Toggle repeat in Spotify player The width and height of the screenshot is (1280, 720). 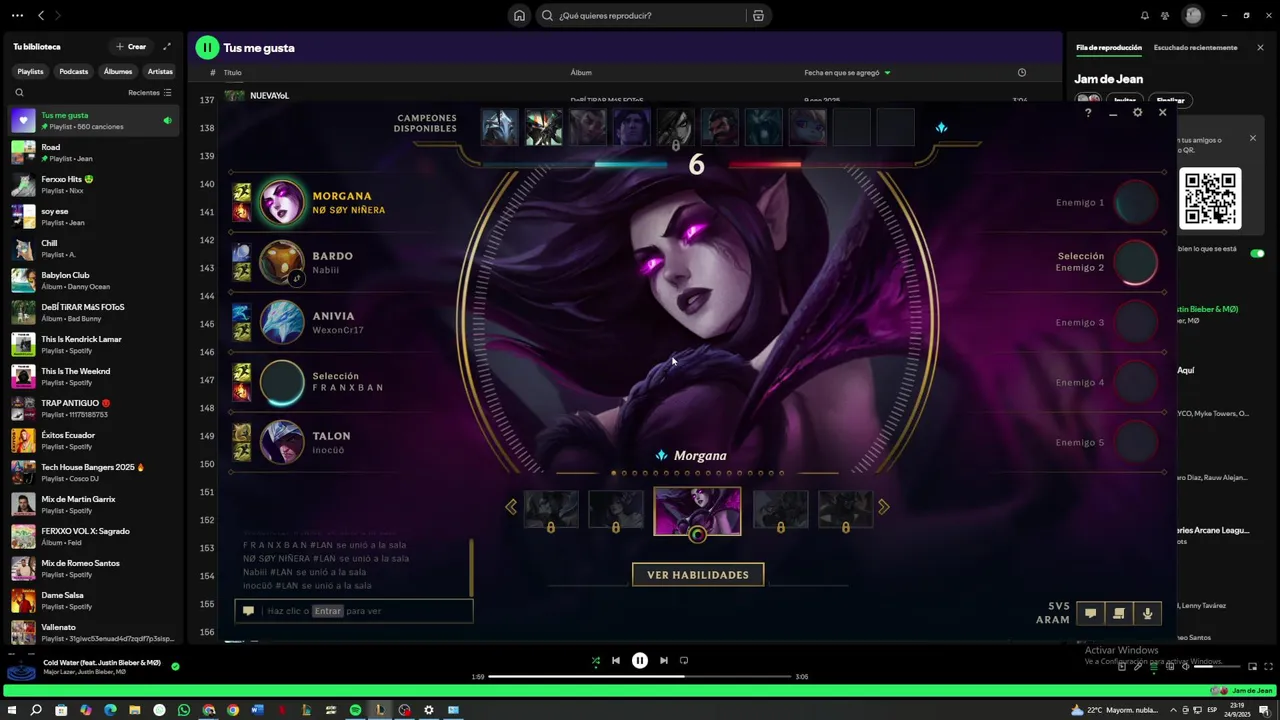click(684, 660)
